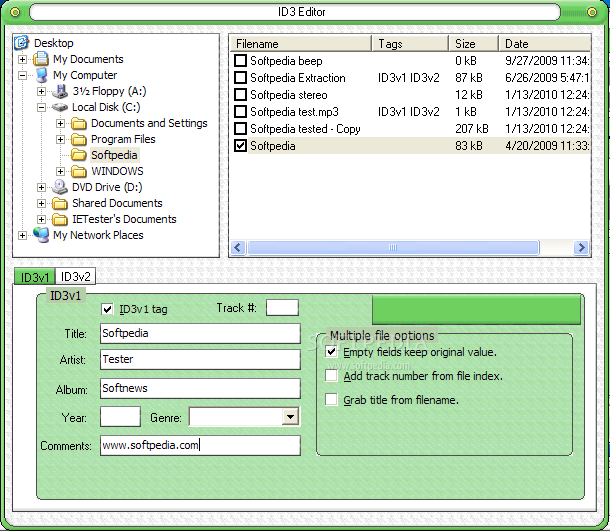Switch to the ID3v2 tab
The width and height of the screenshot is (610, 531).
pos(75,277)
